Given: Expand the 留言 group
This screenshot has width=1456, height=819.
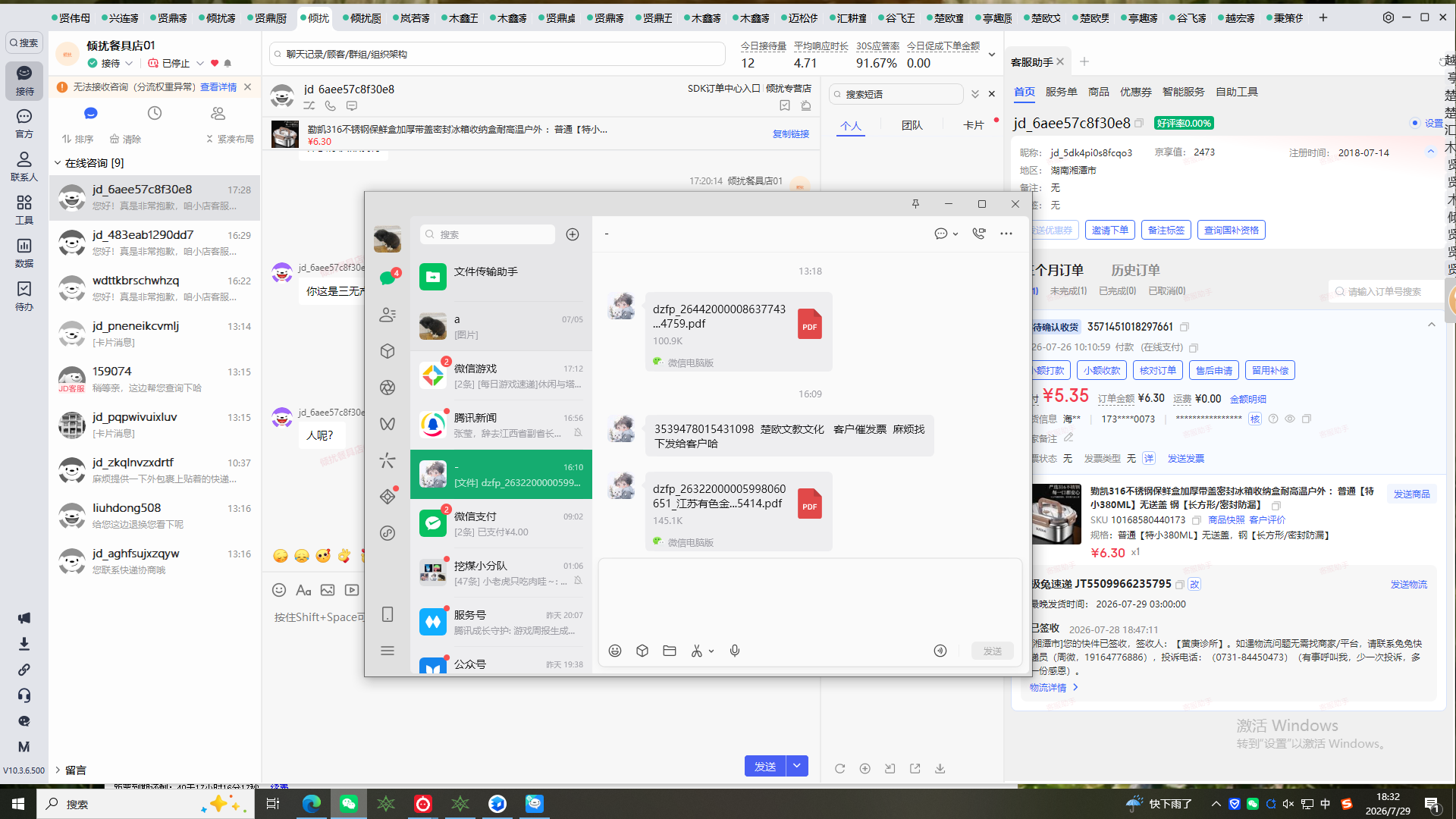Looking at the screenshot, I should [x=58, y=770].
